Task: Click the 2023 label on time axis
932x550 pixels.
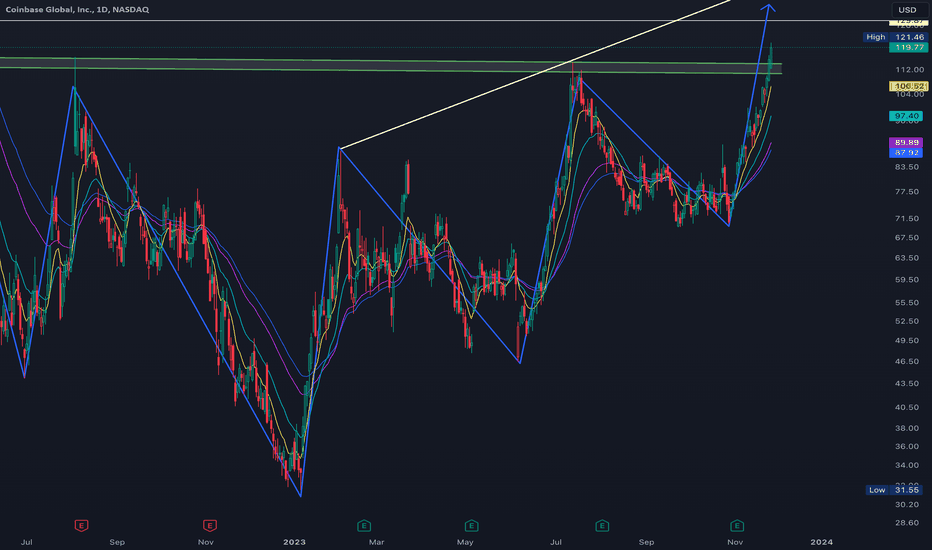Action: (294, 542)
